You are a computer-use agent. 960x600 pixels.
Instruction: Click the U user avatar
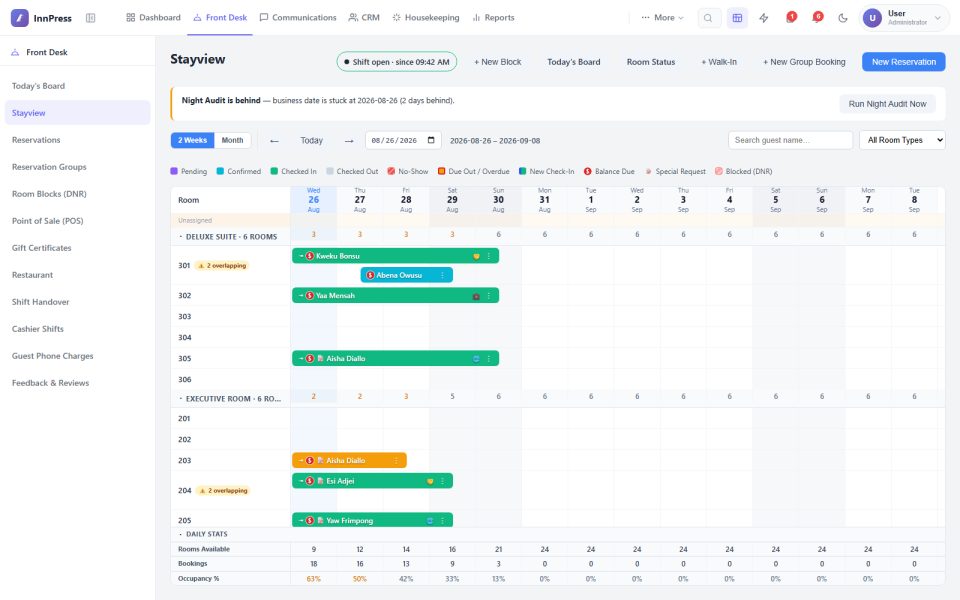[872, 18]
